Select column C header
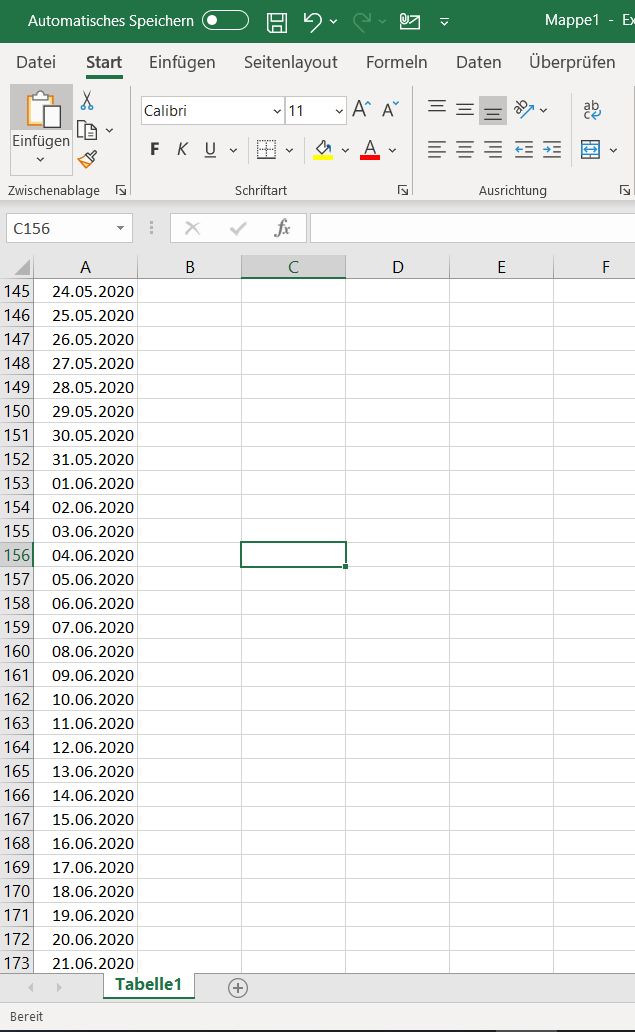 click(x=293, y=267)
